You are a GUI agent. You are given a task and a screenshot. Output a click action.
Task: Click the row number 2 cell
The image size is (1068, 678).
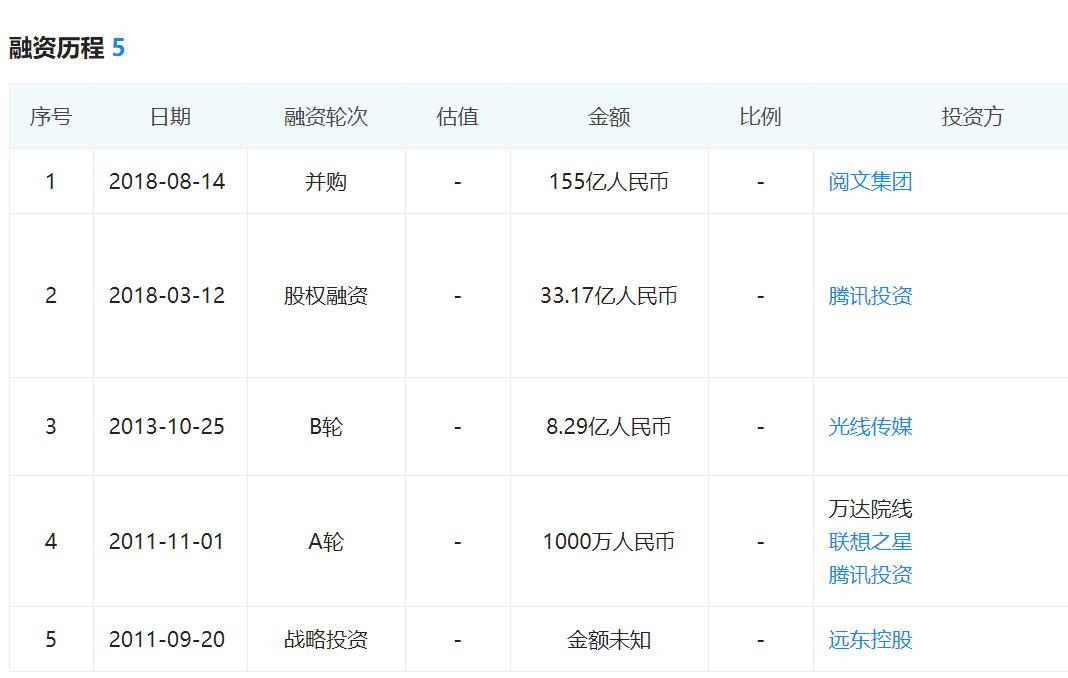click(51, 296)
